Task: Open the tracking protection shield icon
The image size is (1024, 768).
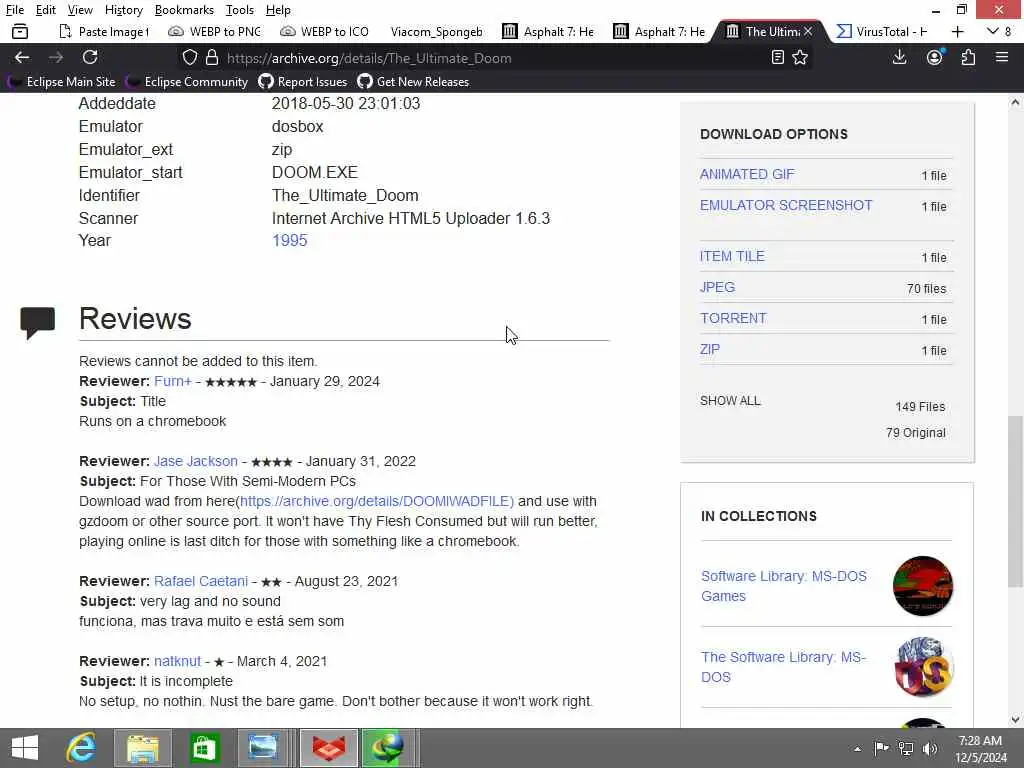Action: click(x=189, y=57)
